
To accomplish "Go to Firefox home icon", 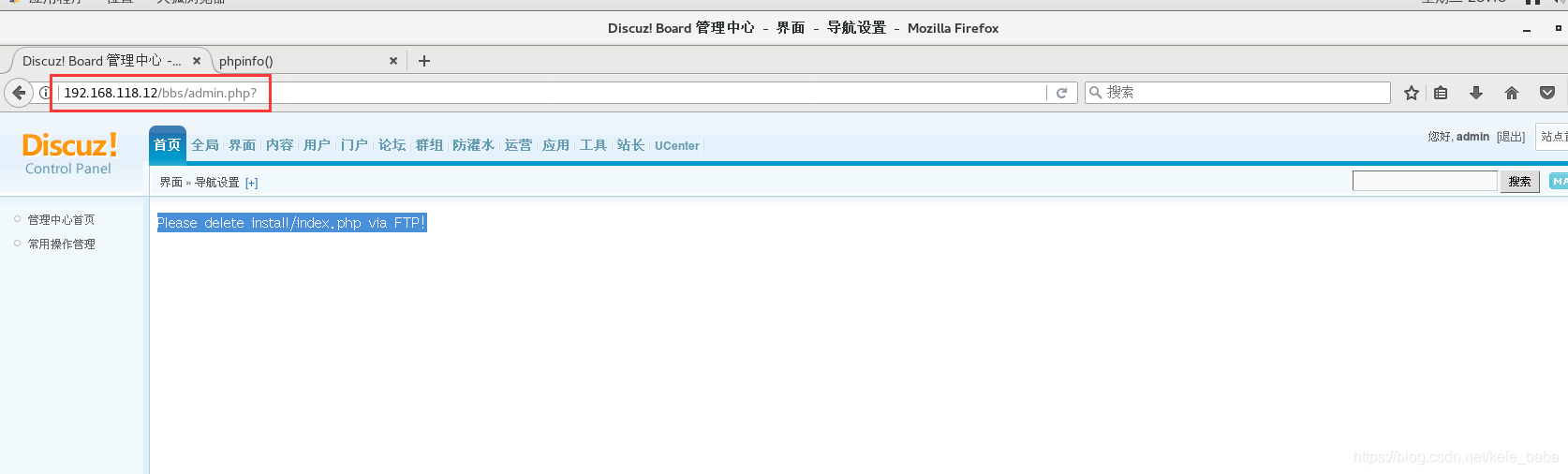I will click(x=1512, y=93).
